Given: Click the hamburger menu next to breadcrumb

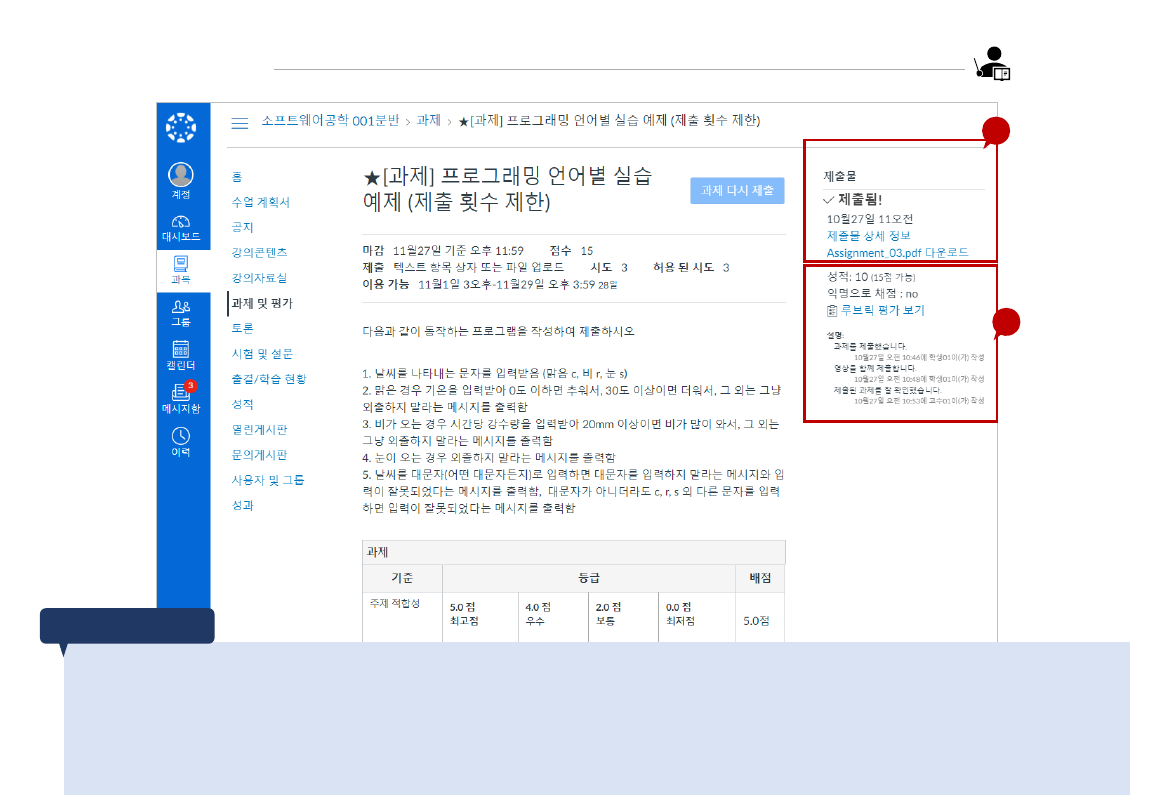Looking at the screenshot, I should pos(239,122).
